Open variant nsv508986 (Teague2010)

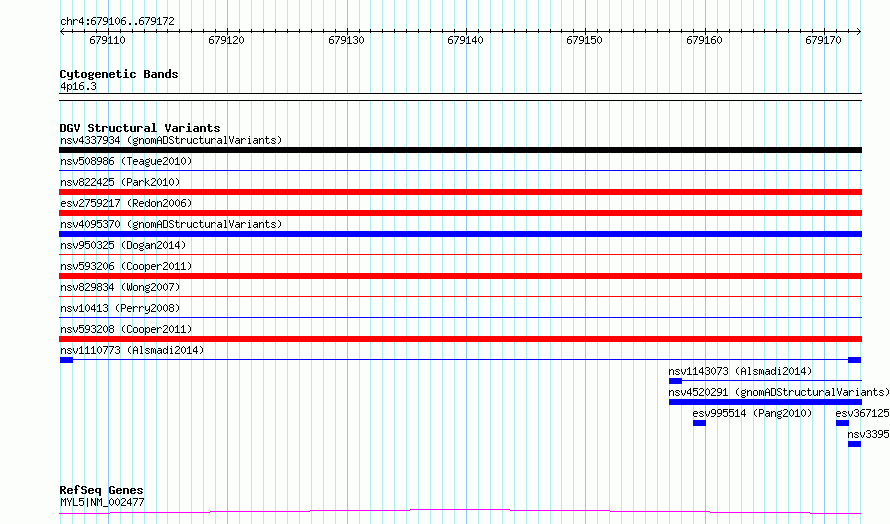(x=126, y=161)
